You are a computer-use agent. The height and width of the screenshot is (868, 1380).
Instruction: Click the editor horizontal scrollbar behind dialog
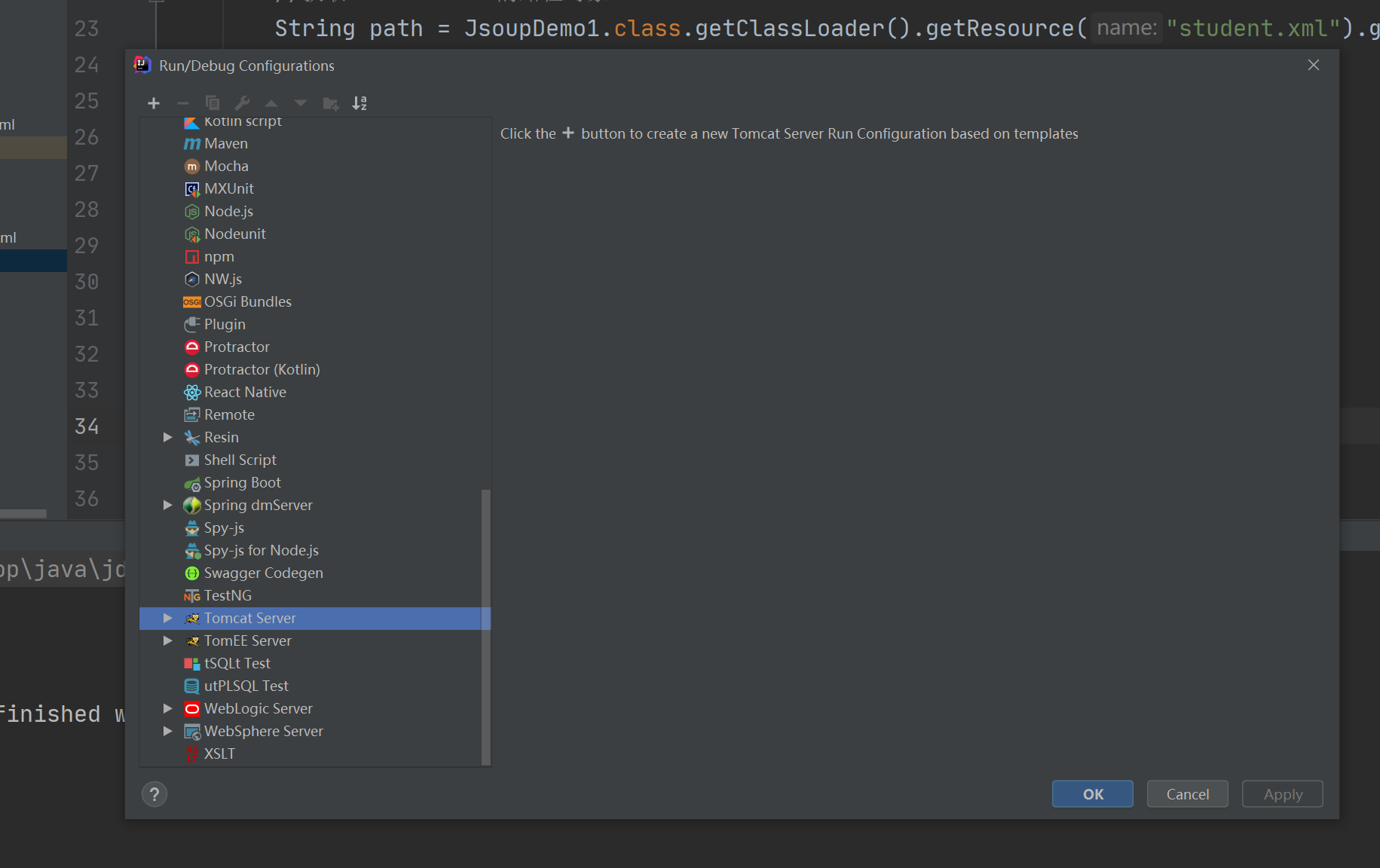(x=23, y=514)
